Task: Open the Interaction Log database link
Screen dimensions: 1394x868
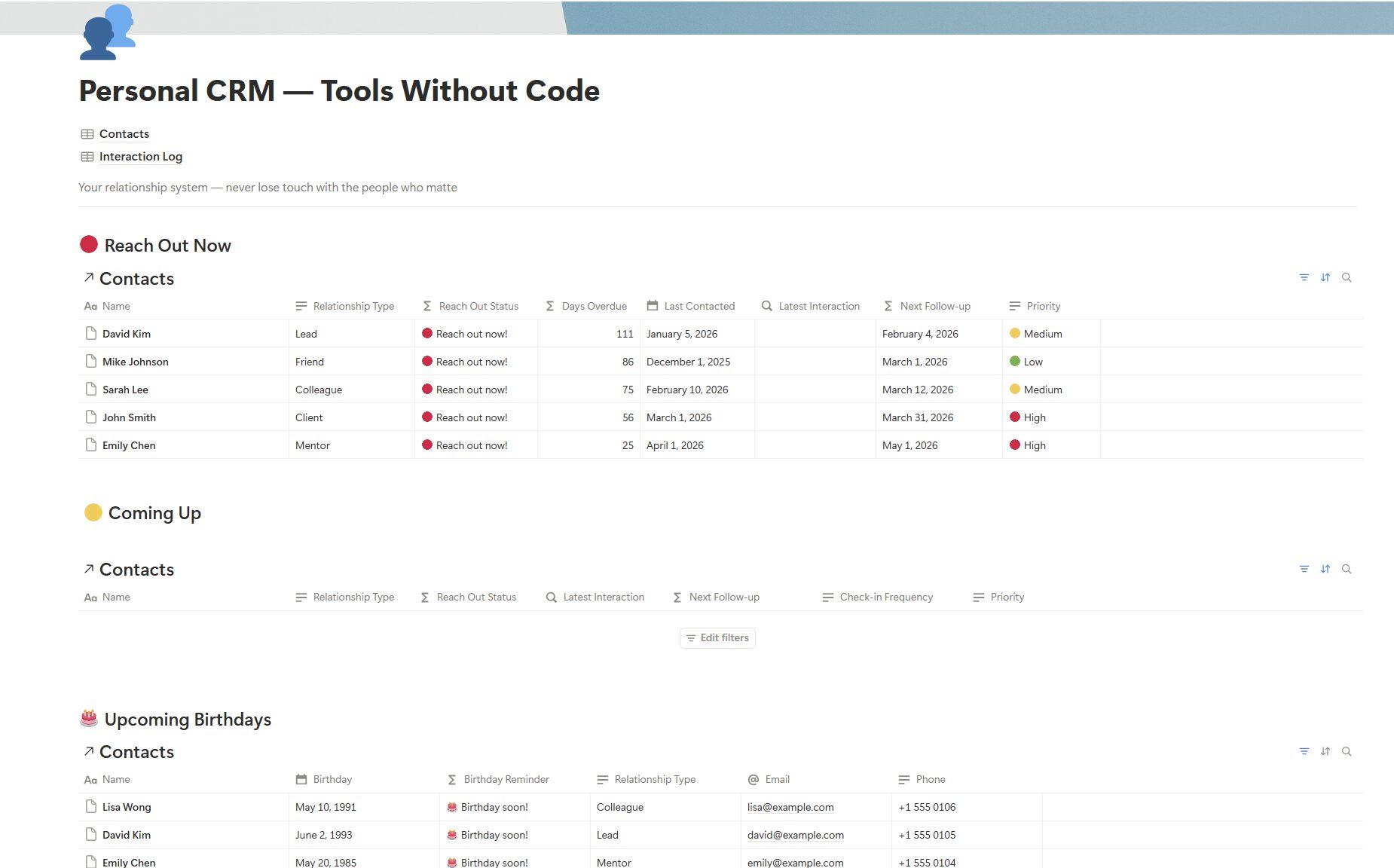Action: pyautogui.click(x=141, y=156)
